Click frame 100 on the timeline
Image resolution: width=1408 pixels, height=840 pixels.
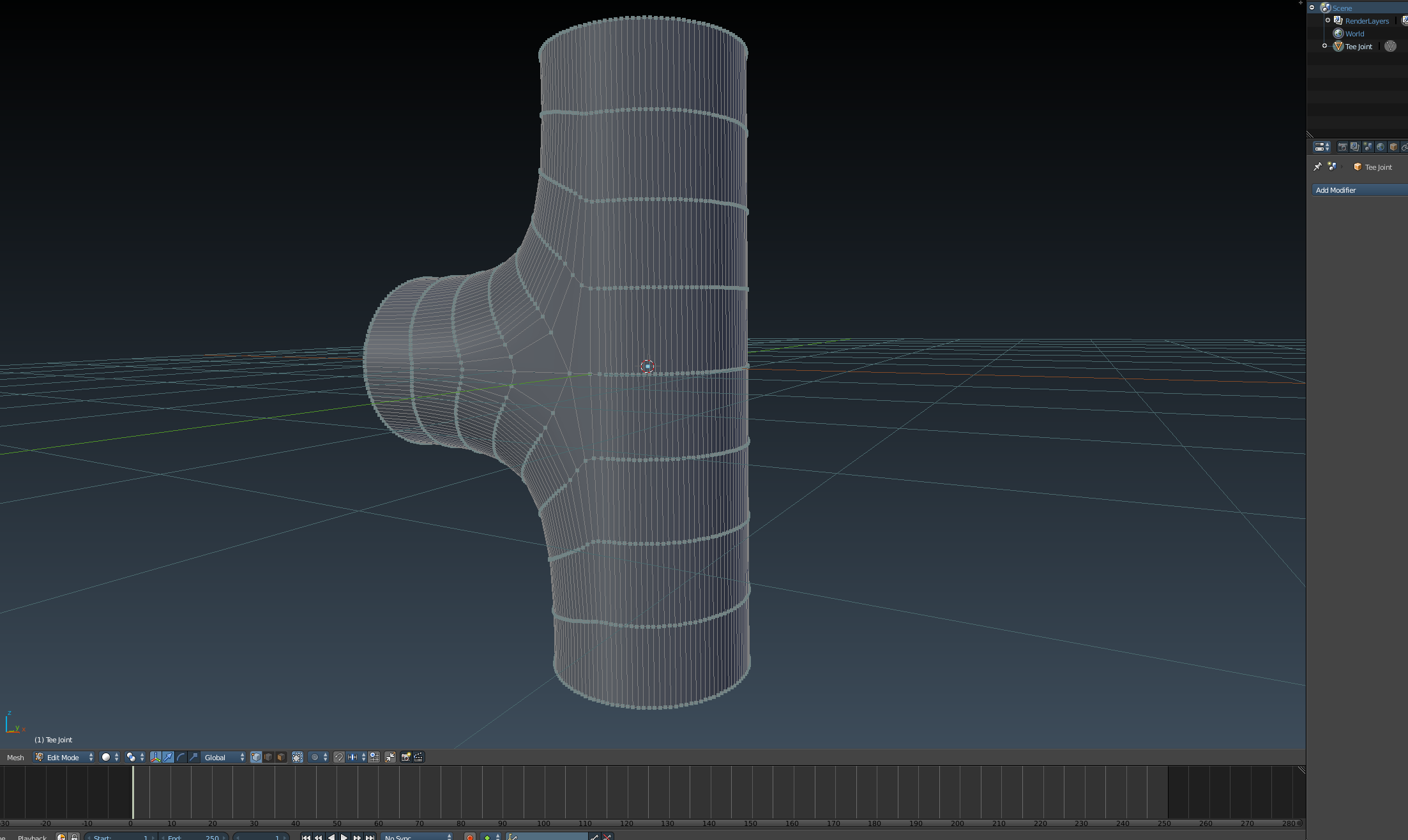click(x=544, y=791)
